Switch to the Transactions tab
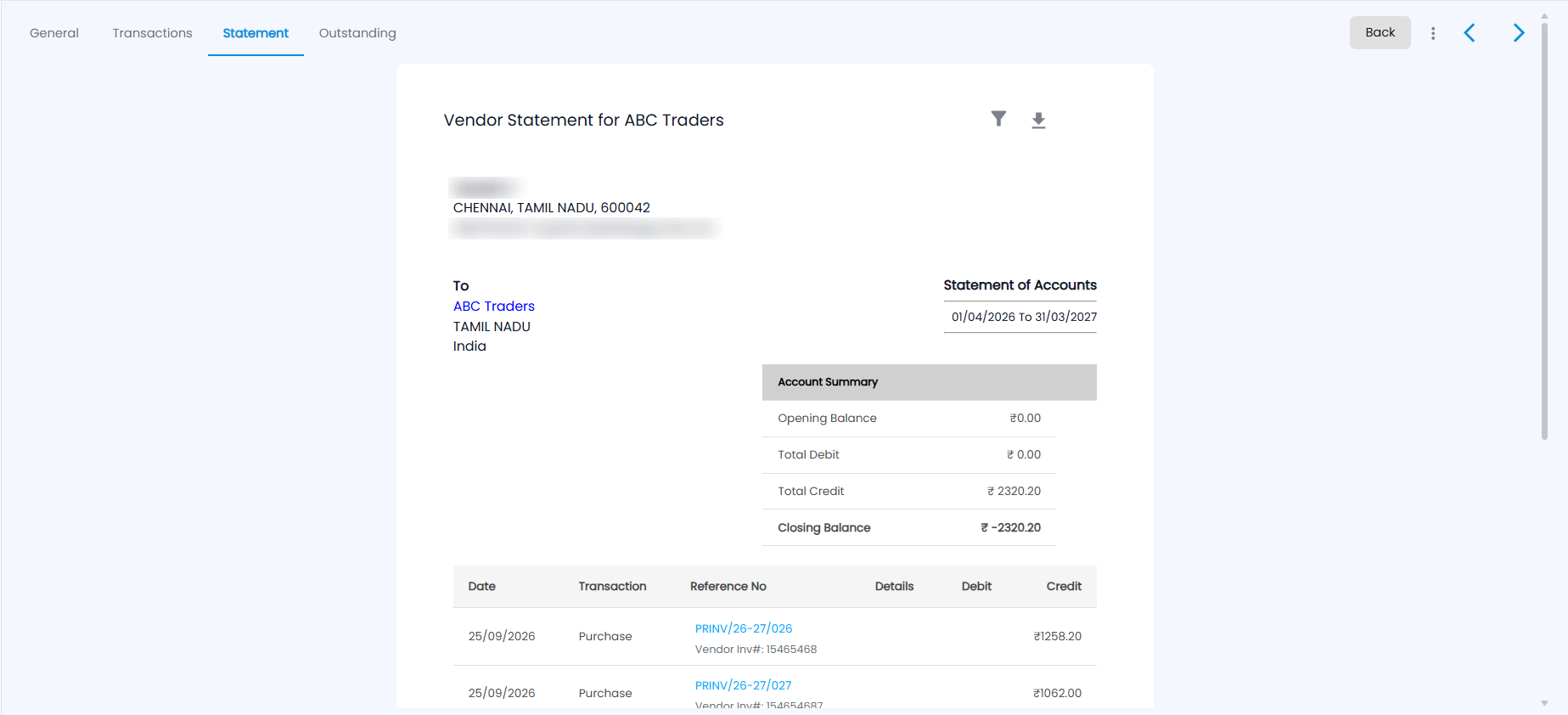 tap(153, 33)
